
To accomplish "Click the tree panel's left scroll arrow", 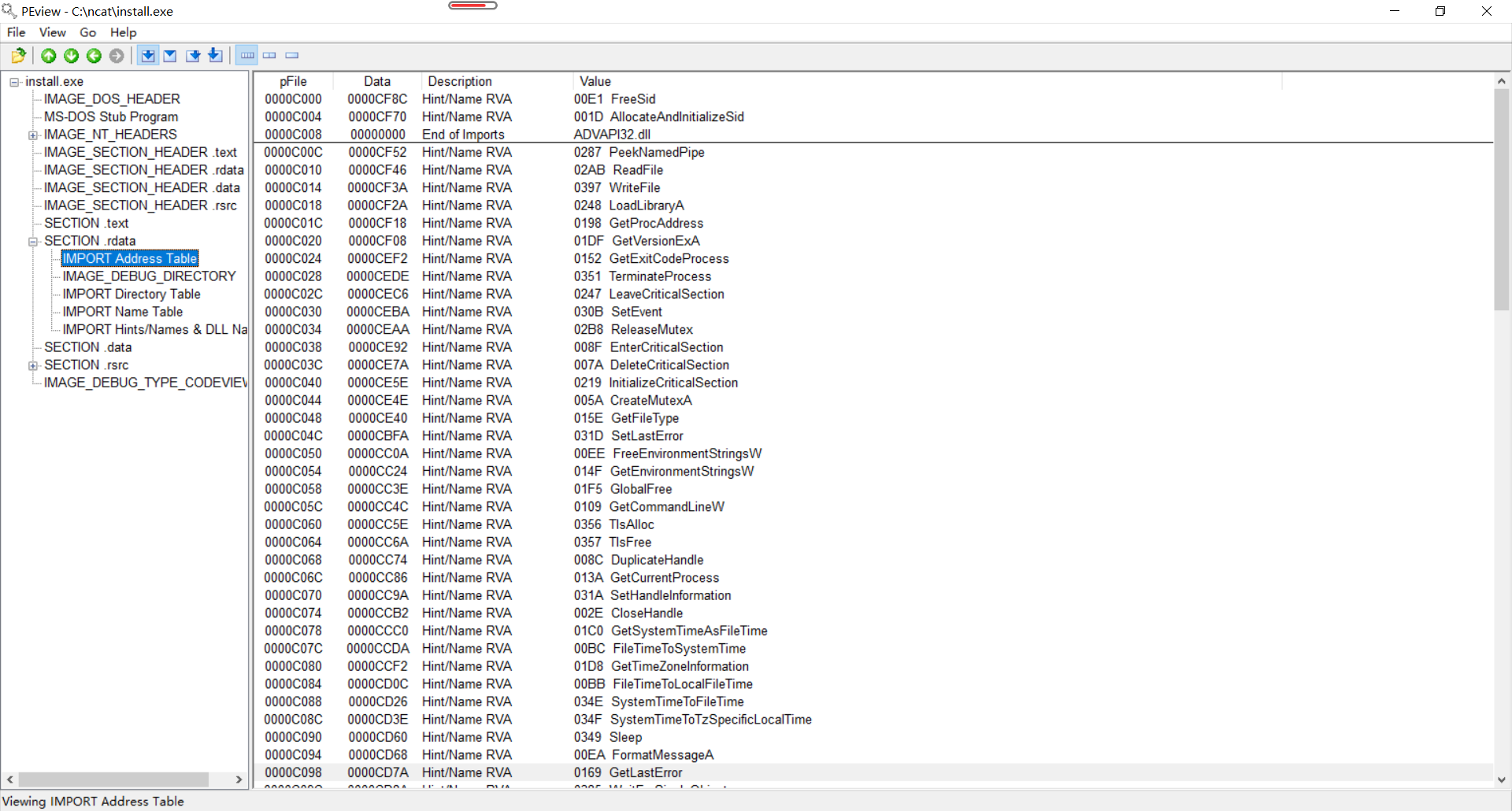I will click(x=10, y=780).
